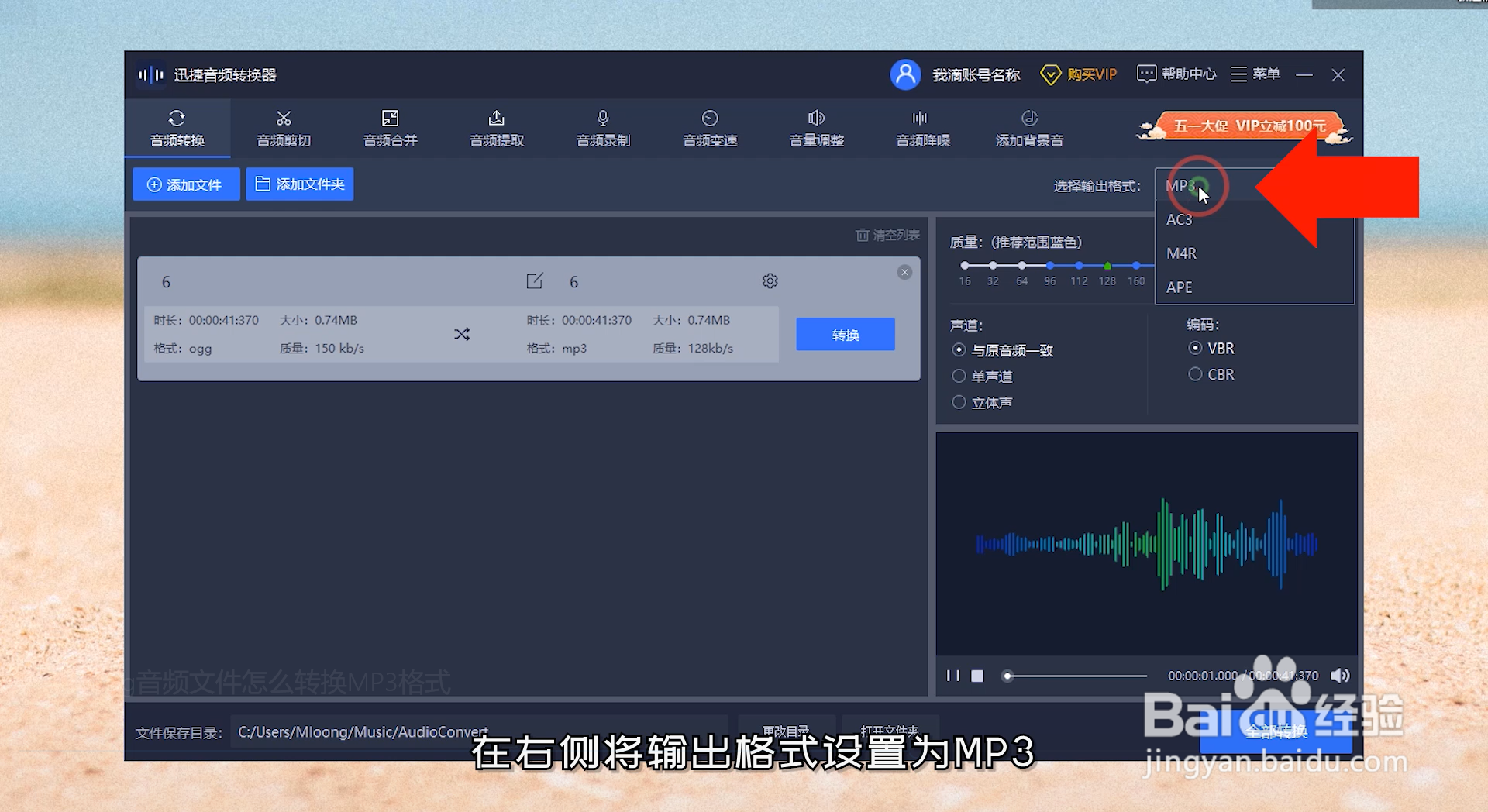Click the shuffle conversion arrow icon
Viewport: 1488px width, 812px height.
[462, 334]
